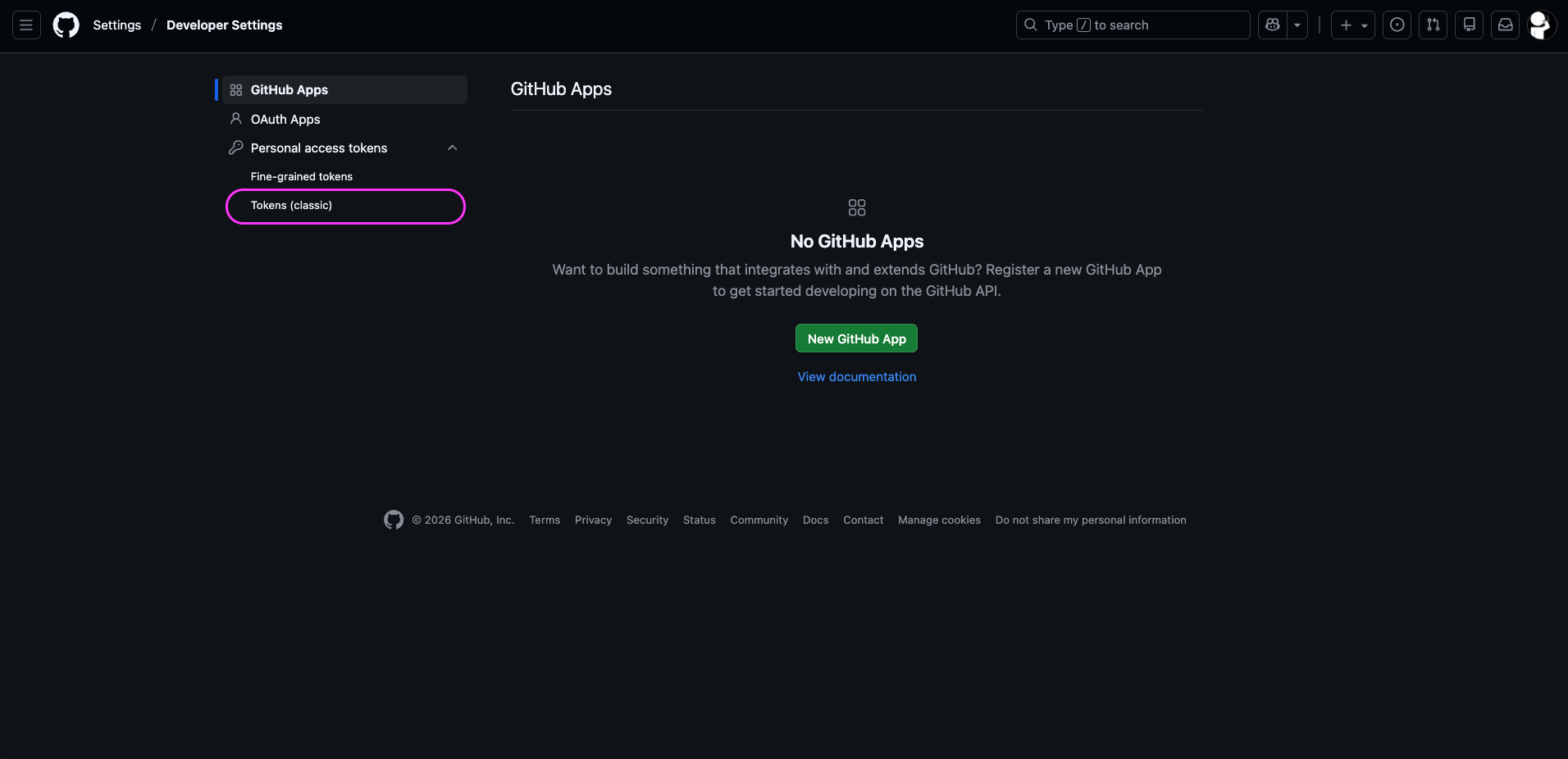Viewport: 1568px width, 759px height.
Task: Click the GitHub logo in the footer
Action: (x=393, y=520)
